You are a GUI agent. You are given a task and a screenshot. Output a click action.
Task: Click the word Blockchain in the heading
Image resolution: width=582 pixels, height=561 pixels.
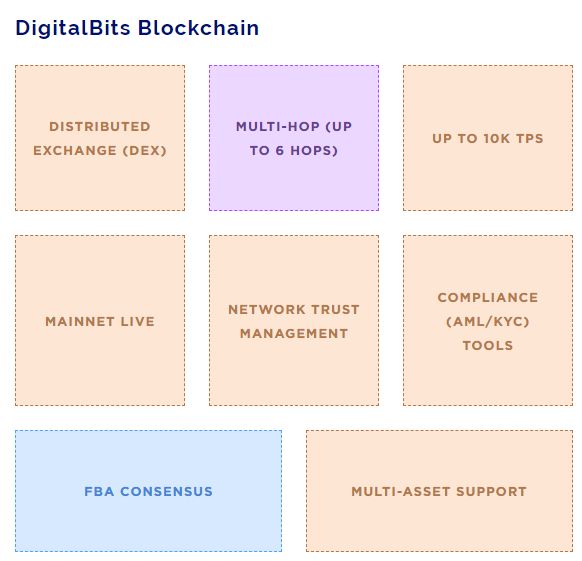click(199, 28)
